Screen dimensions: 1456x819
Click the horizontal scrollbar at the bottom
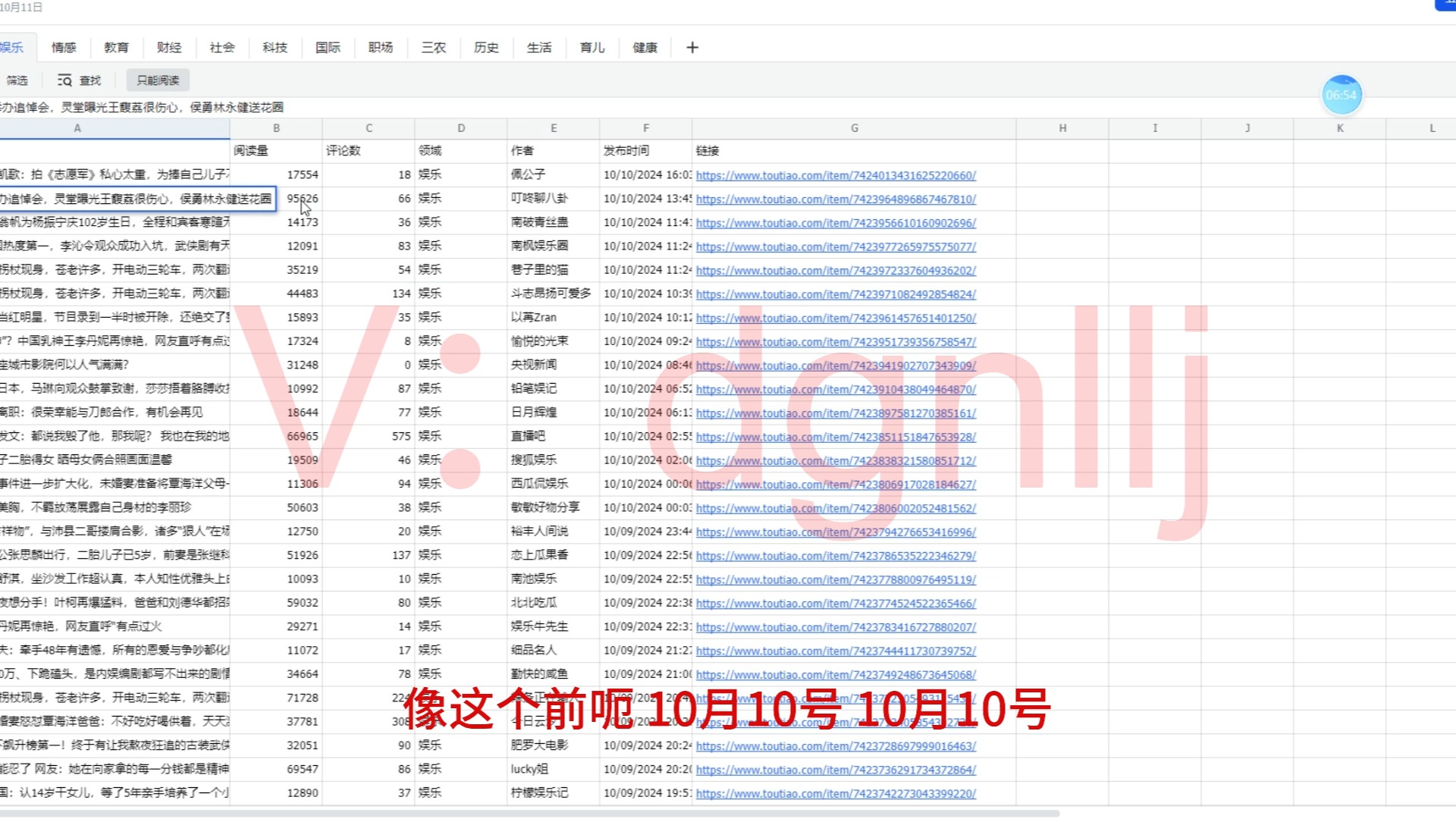529,814
